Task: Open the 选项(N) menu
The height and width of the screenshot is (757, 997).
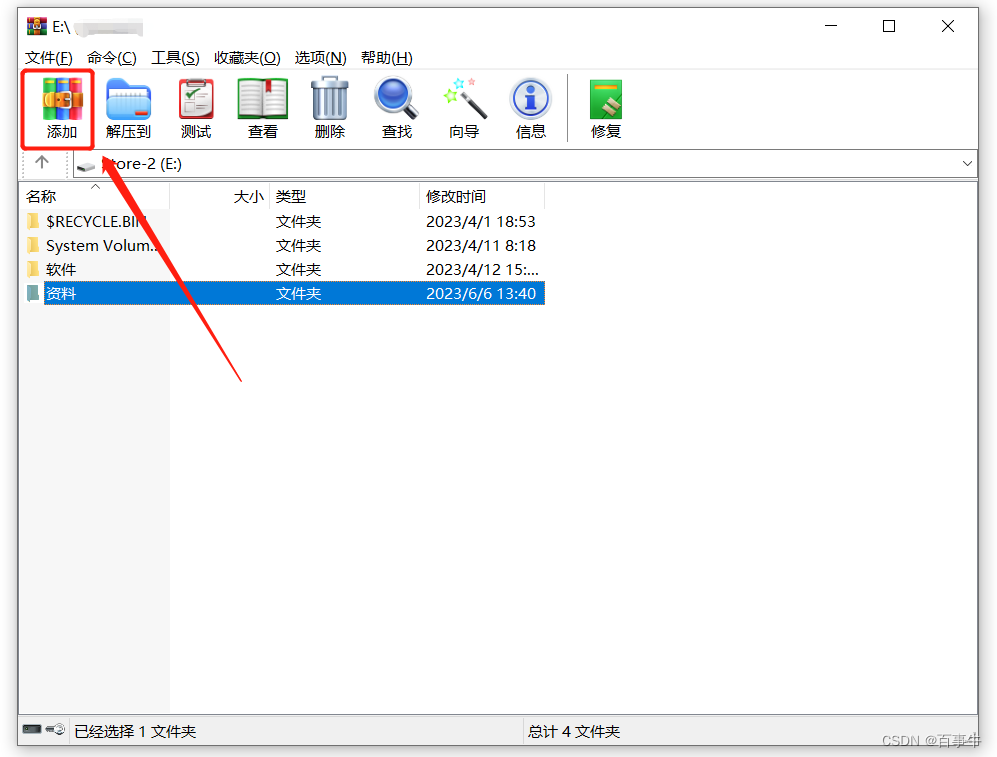Action: [320, 58]
